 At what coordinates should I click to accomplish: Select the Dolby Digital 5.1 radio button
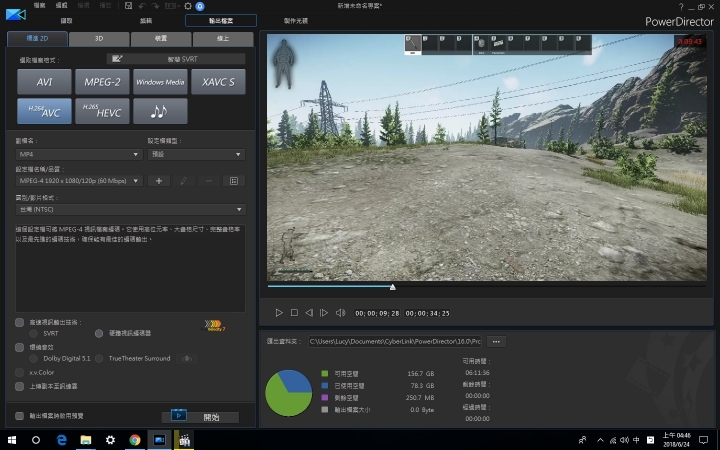point(34,358)
